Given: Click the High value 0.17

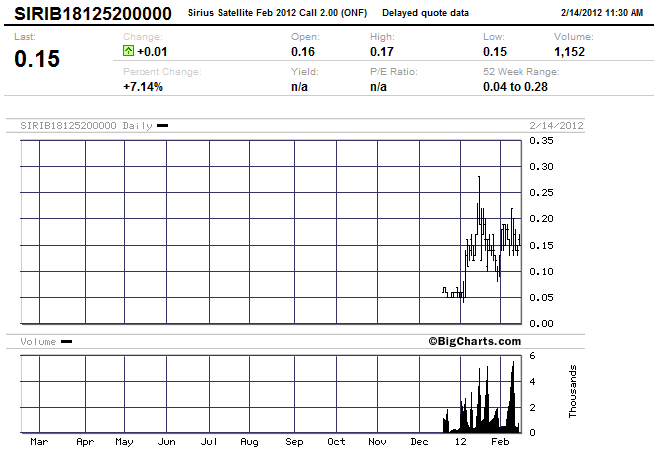Looking at the screenshot, I should (382, 52).
